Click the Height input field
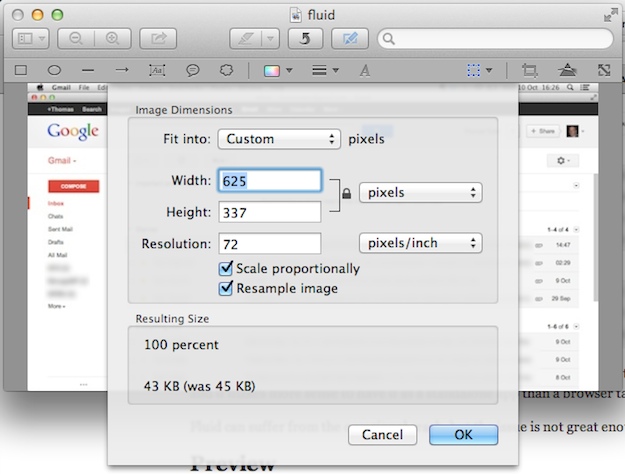The height and width of the screenshot is (474, 625). click(x=270, y=211)
